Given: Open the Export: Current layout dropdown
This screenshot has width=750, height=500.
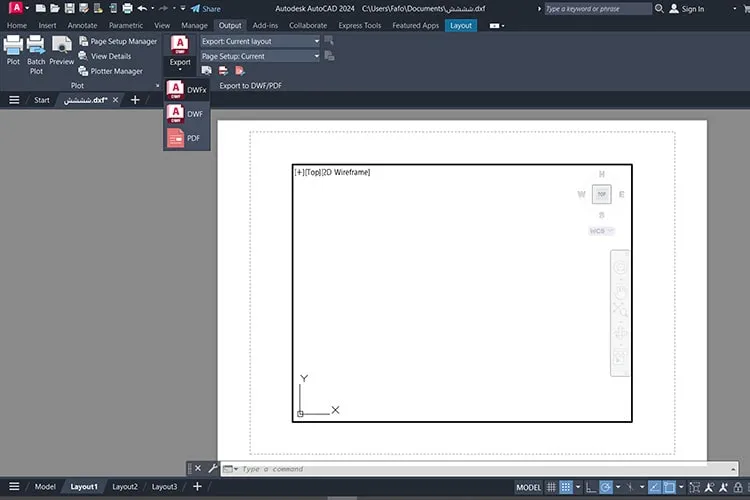Looking at the screenshot, I should (260, 42).
